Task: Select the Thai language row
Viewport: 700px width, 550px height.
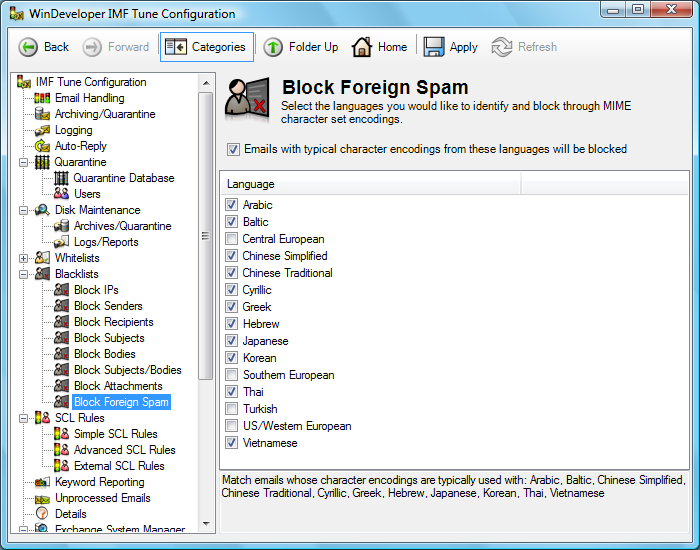Action: pos(253,392)
